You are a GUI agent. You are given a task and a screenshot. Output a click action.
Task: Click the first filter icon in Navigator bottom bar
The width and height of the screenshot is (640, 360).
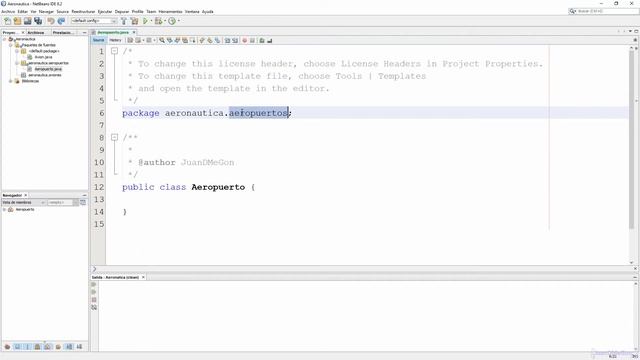click(7, 347)
